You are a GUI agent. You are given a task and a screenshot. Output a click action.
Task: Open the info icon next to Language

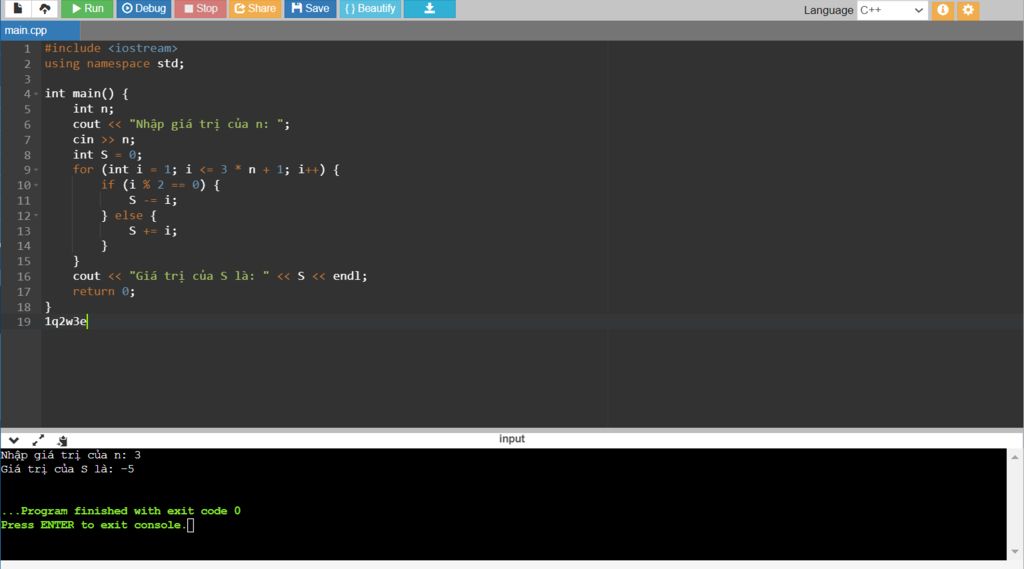click(x=942, y=10)
